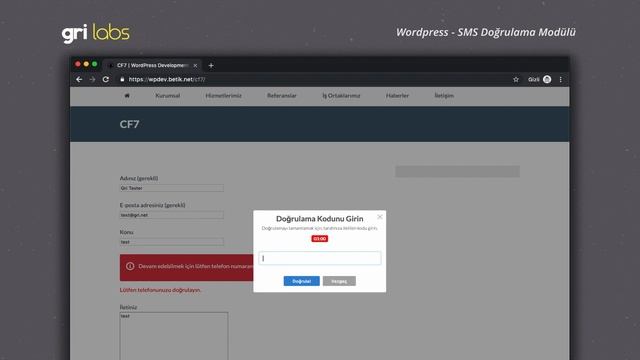This screenshot has width=640, height=360.
Task: Open the Kurumsal menu item
Action: pos(168,96)
